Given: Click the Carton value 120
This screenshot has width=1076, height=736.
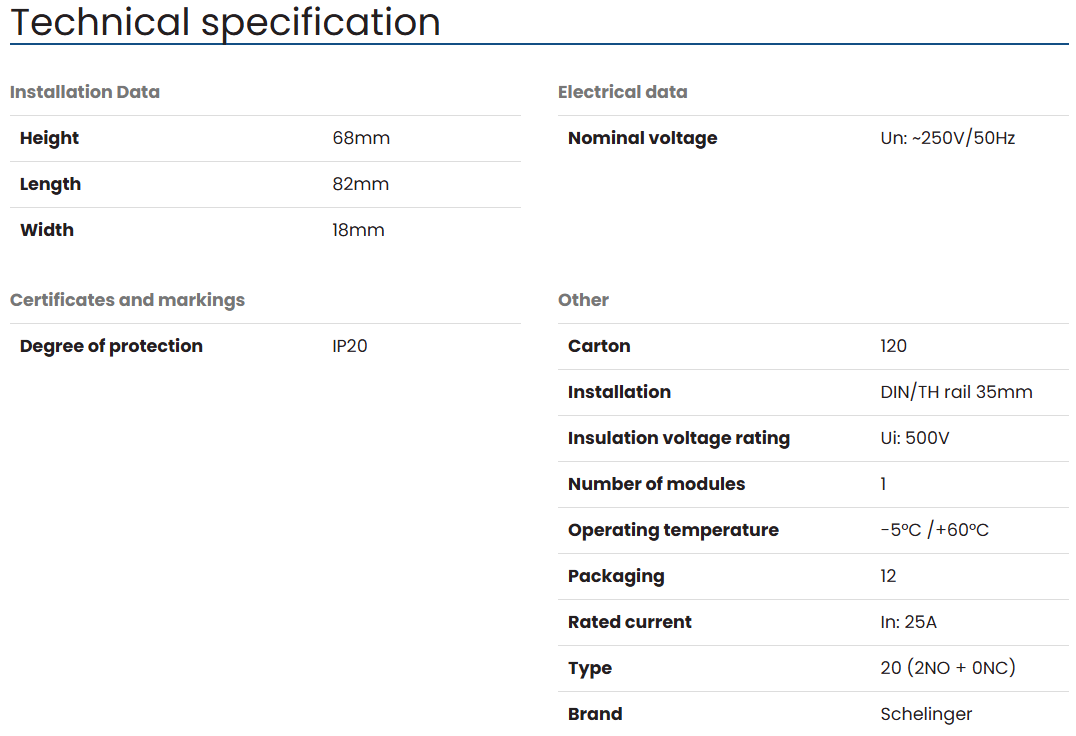Looking at the screenshot, I should (893, 346).
